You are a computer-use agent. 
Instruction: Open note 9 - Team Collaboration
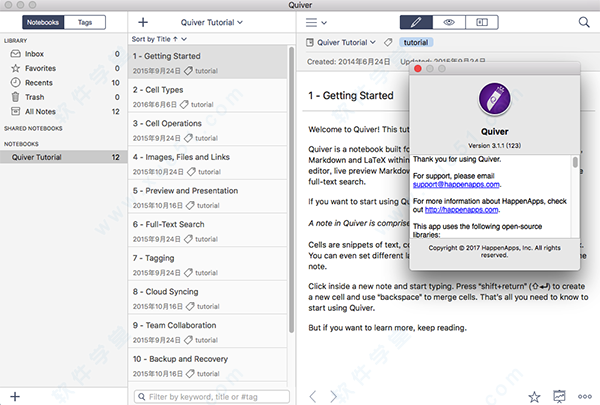(x=208, y=332)
